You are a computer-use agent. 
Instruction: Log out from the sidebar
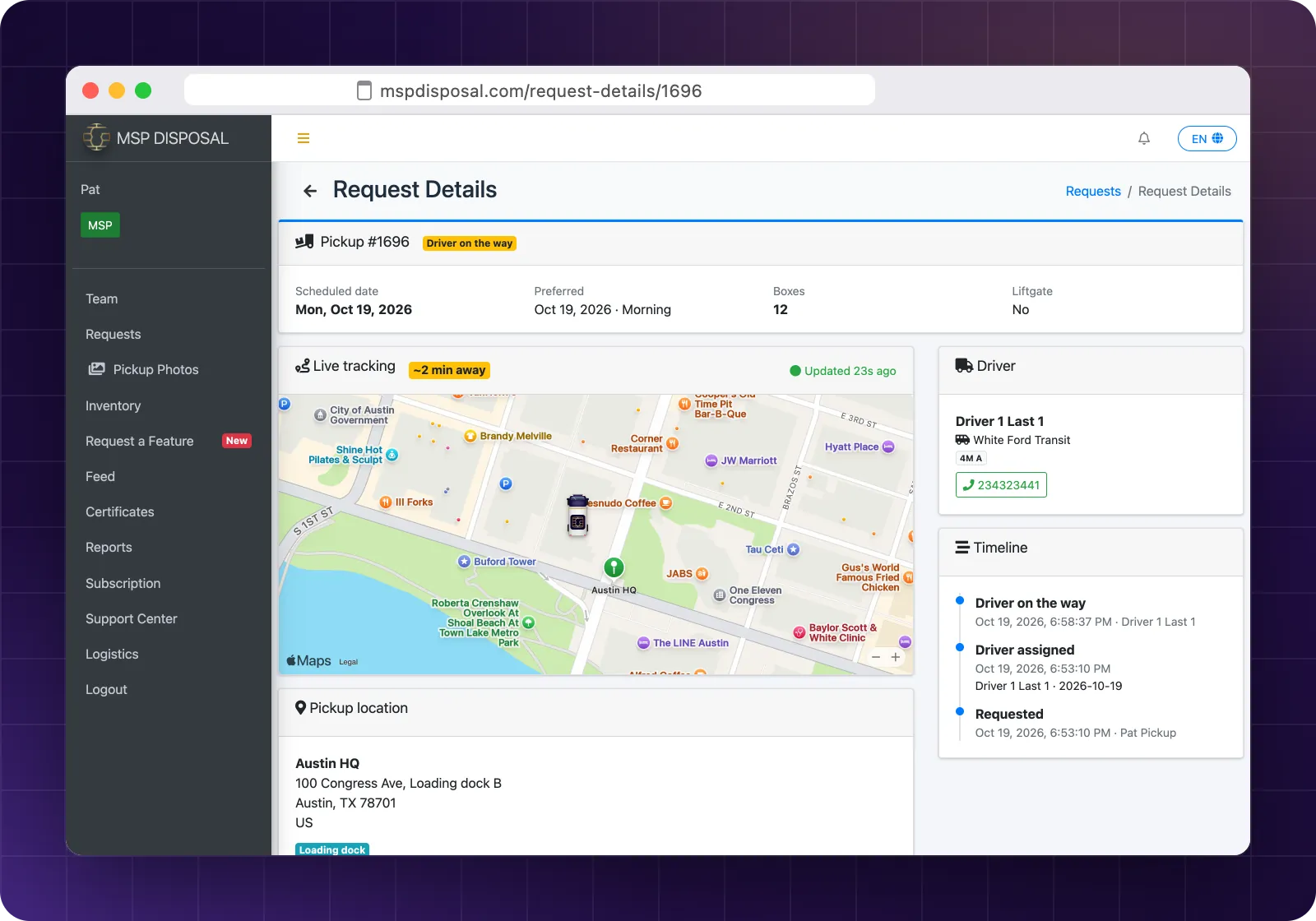106,689
